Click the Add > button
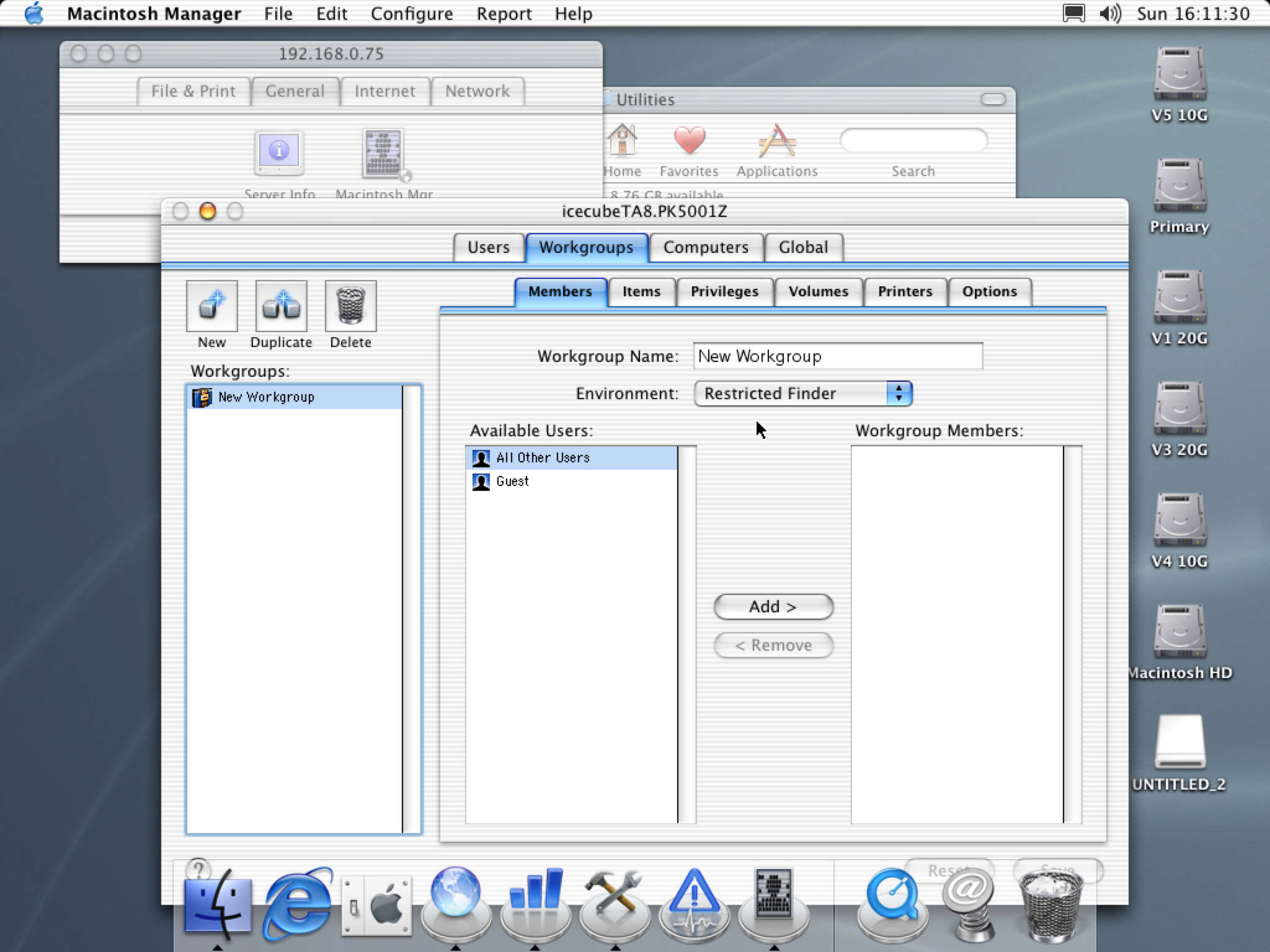 point(773,607)
